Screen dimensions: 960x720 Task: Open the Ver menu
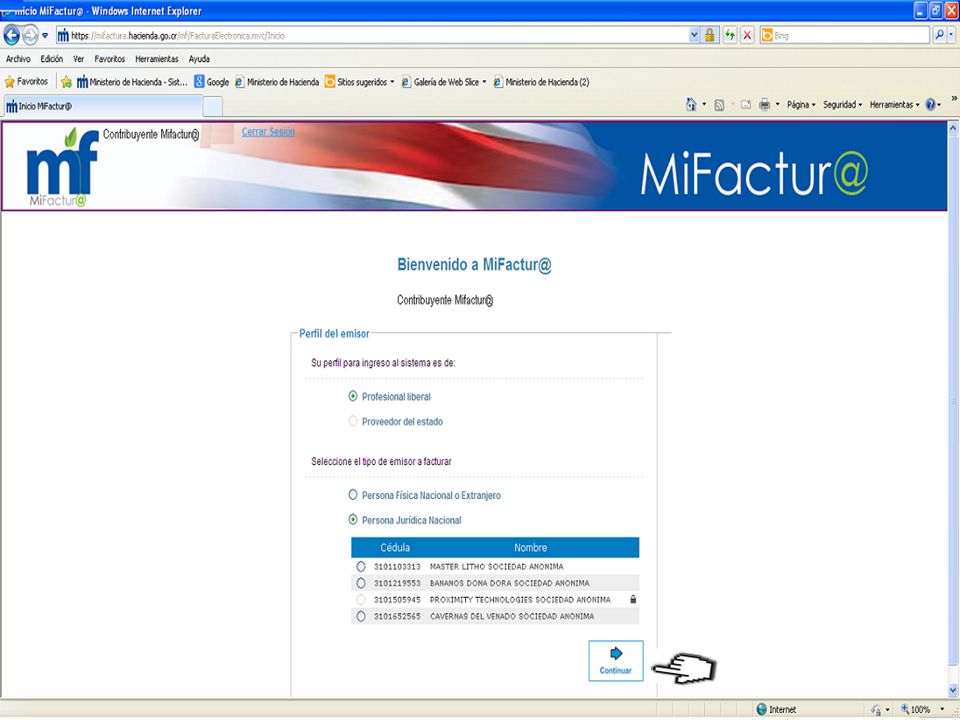pyautogui.click(x=79, y=59)
